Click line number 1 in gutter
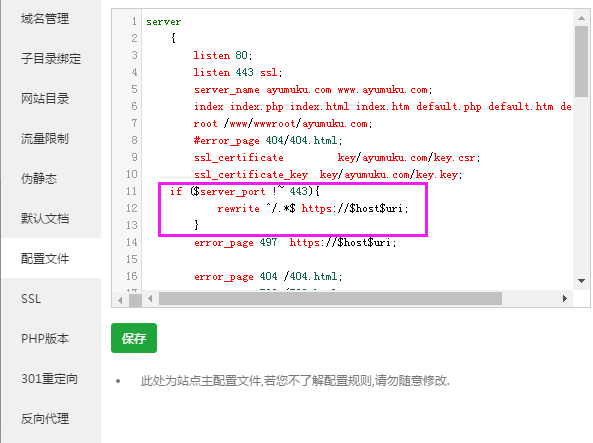 click(134, 22)
